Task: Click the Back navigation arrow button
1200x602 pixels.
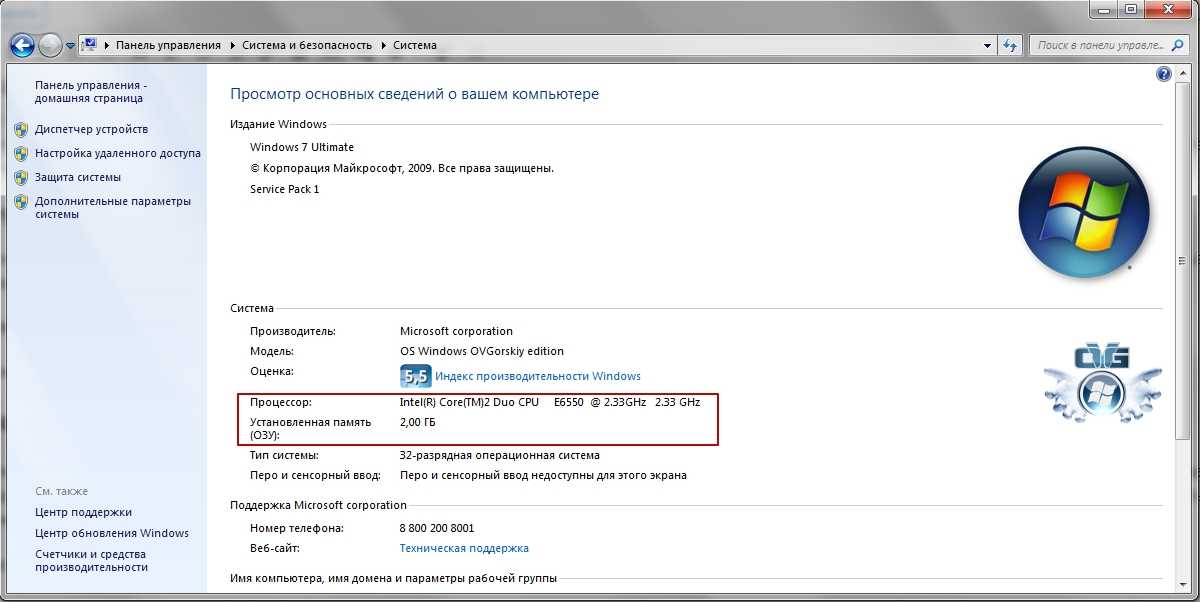Action: pyautogui.click(x=22, y=45)
